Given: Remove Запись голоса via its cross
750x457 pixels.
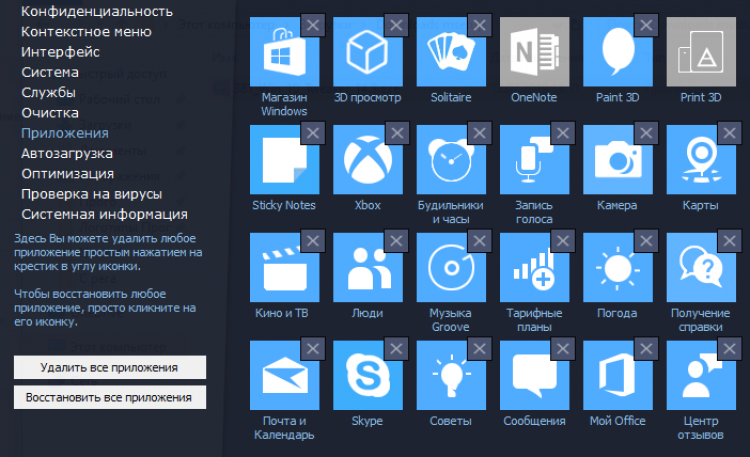Looking at the screenshot, I should [x=563, y=133].
